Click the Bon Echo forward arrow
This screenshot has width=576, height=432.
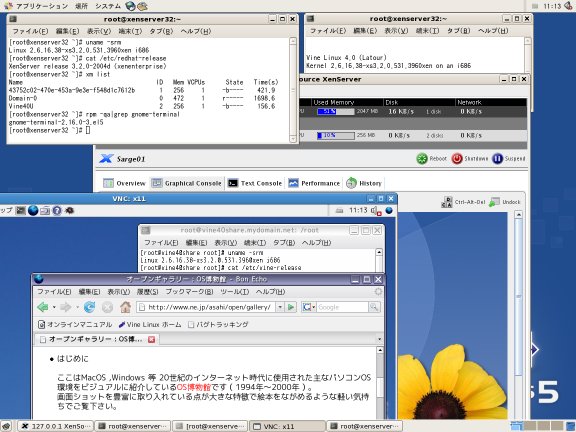[66, 307]
